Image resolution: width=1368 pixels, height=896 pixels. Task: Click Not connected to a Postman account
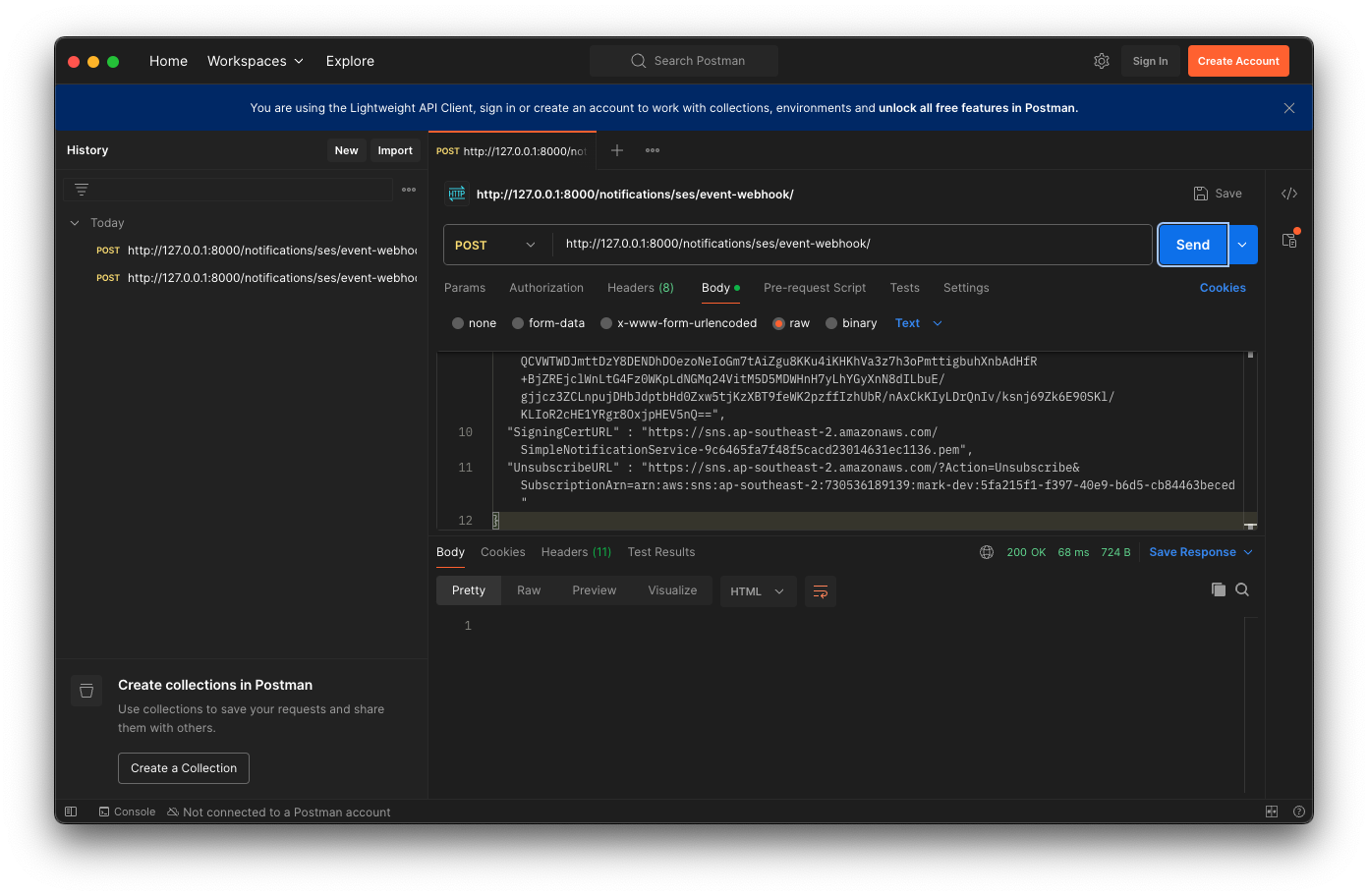click(x=279, y=812)
